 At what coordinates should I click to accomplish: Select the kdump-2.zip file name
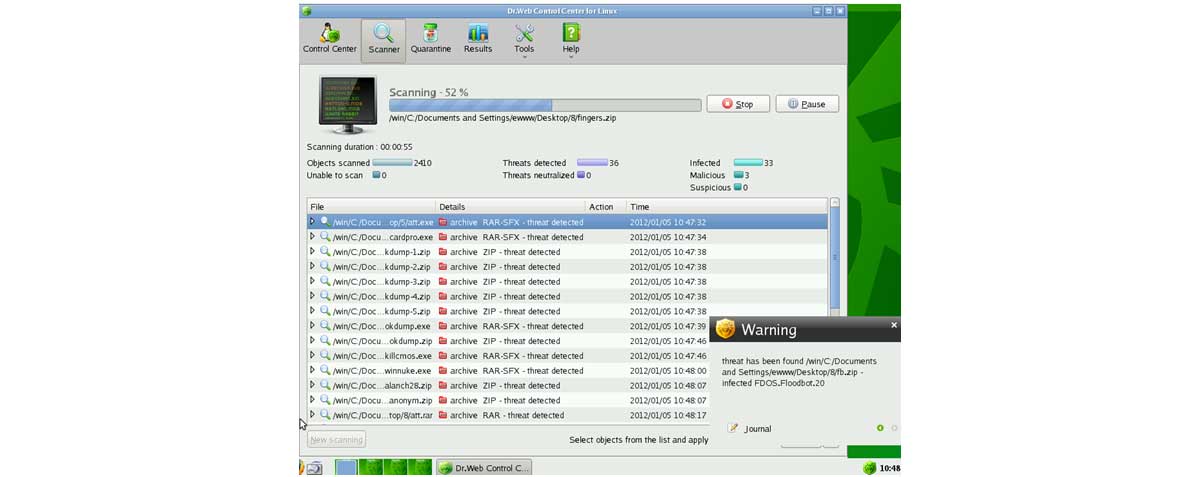click(x=382, y=267)
